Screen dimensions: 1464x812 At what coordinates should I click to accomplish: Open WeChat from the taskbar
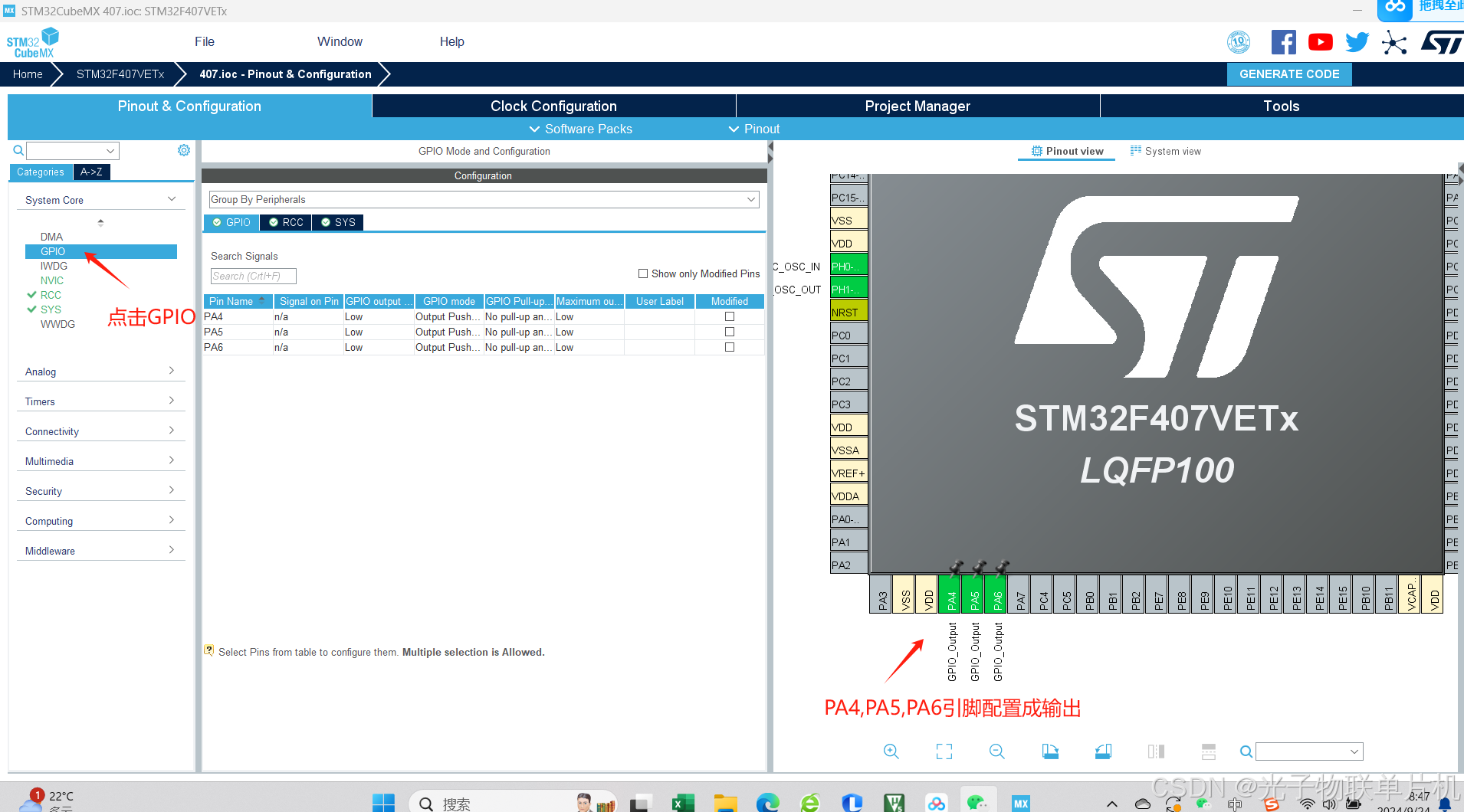point(977,803)
